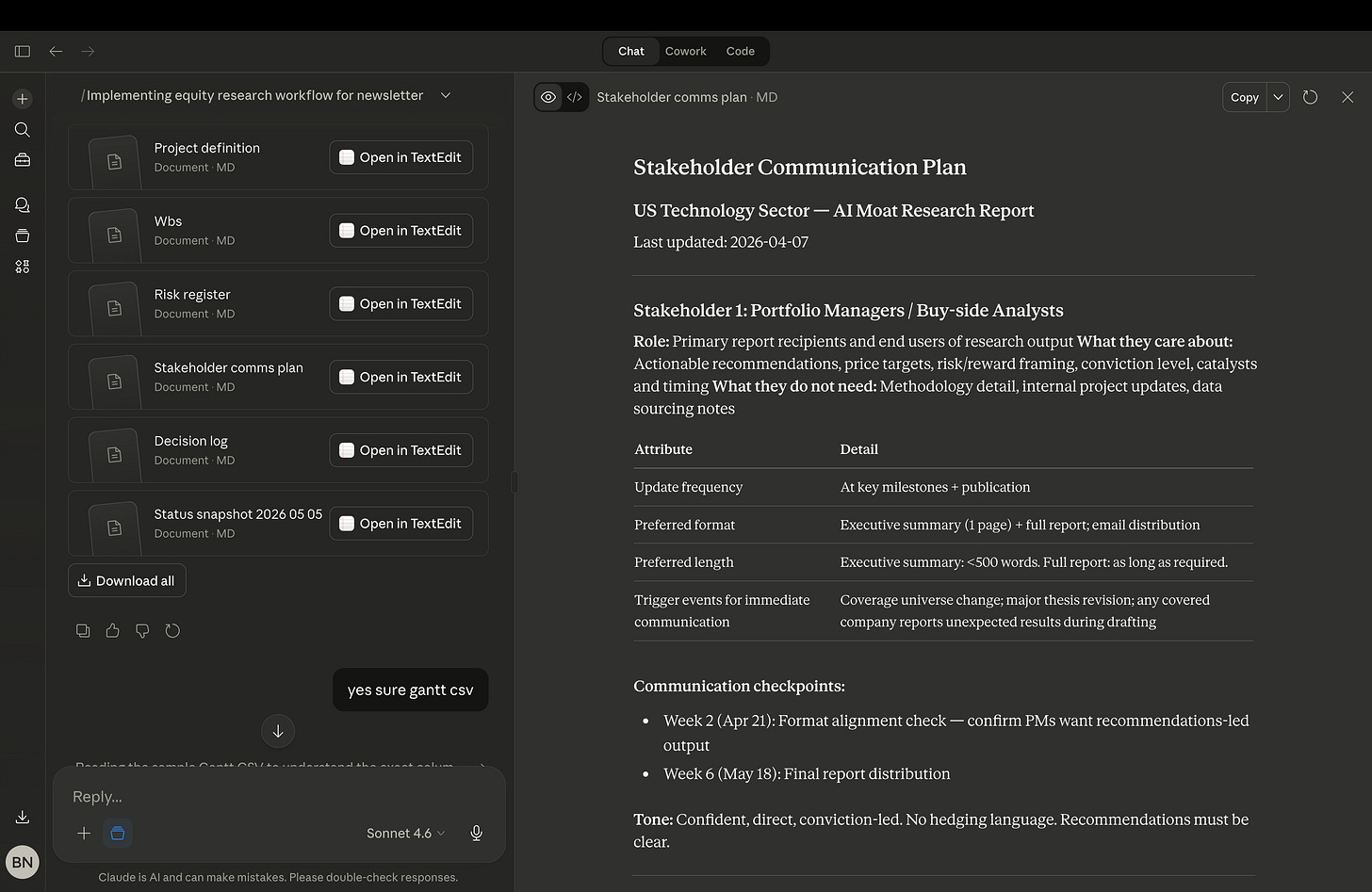Open Risk register in TextEdit
Viewport: 1372px width, 892px height.
pos(400,303)
